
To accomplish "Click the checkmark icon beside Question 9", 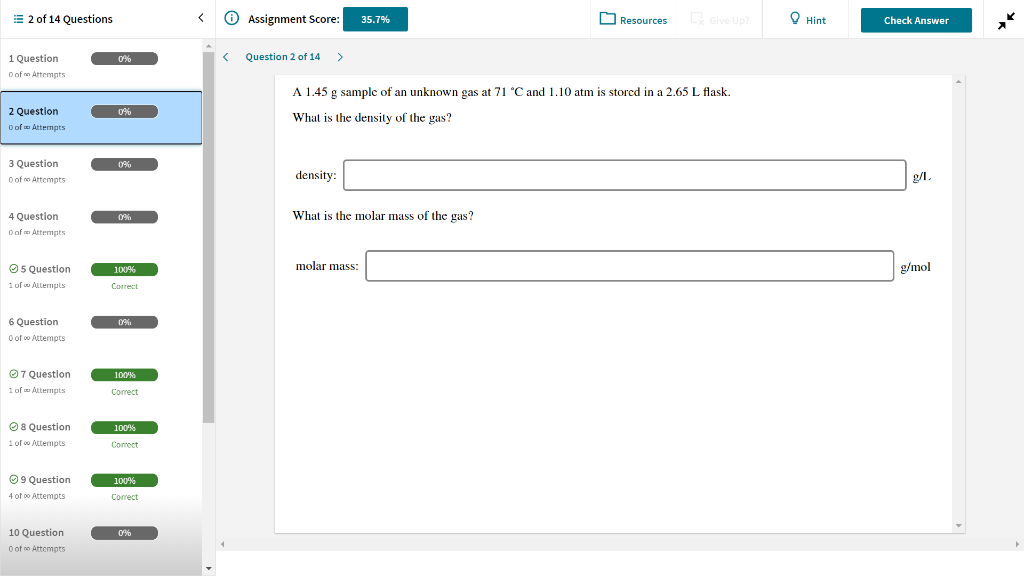I will tap(11, 479).
